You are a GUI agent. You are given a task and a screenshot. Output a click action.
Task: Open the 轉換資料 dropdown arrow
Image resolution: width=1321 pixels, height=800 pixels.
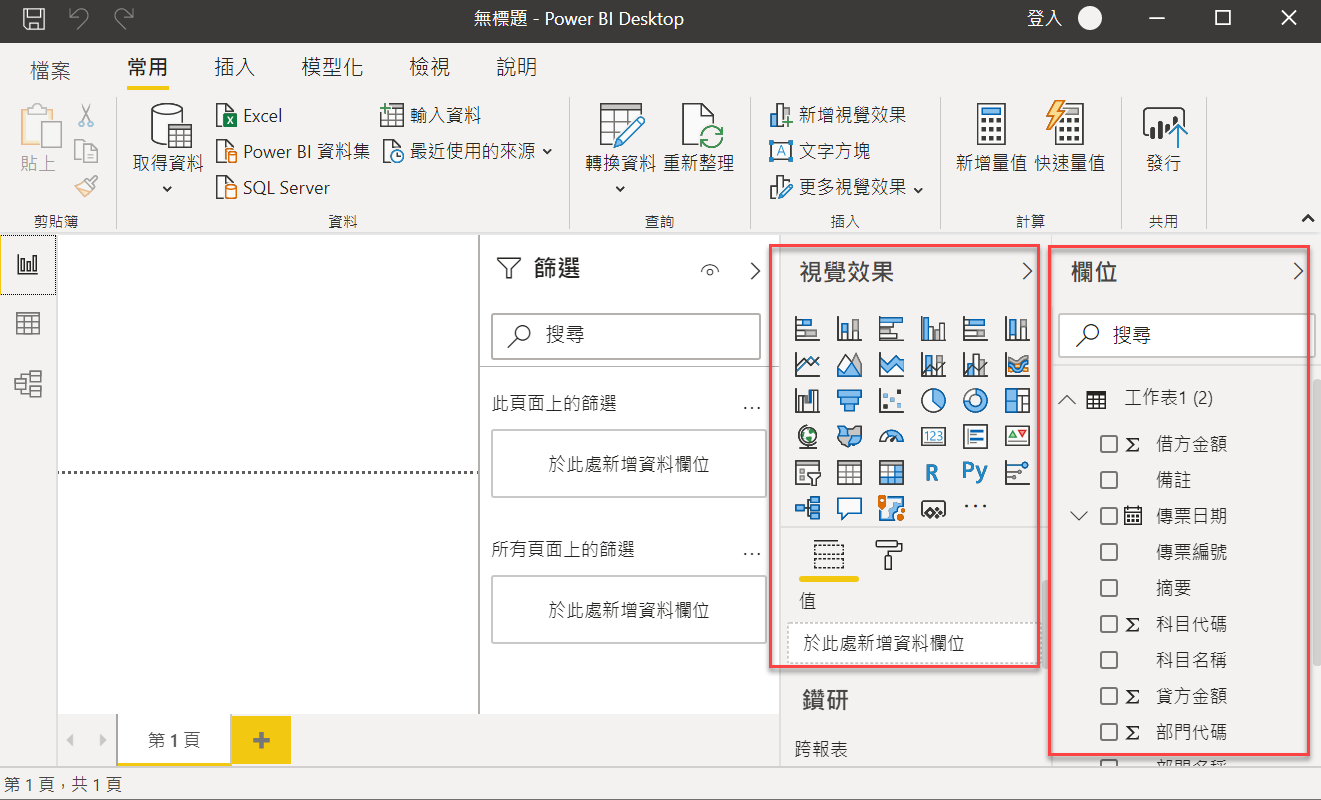pyautogui.click(x=620, y=188)
